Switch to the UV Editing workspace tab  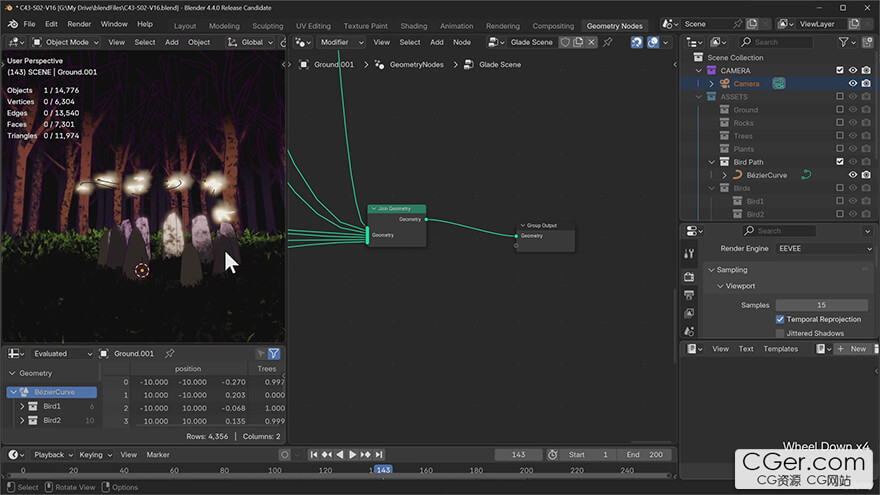click(313, 26)
